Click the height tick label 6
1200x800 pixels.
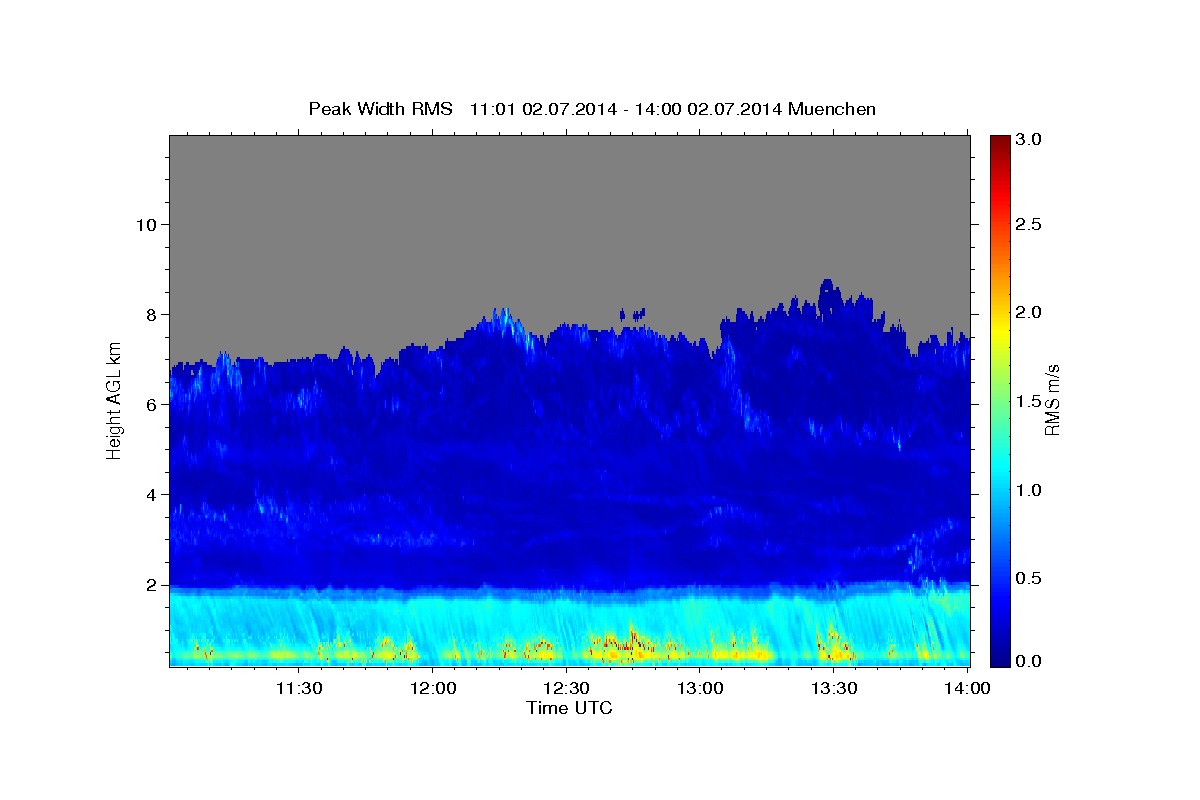point(150,404)
